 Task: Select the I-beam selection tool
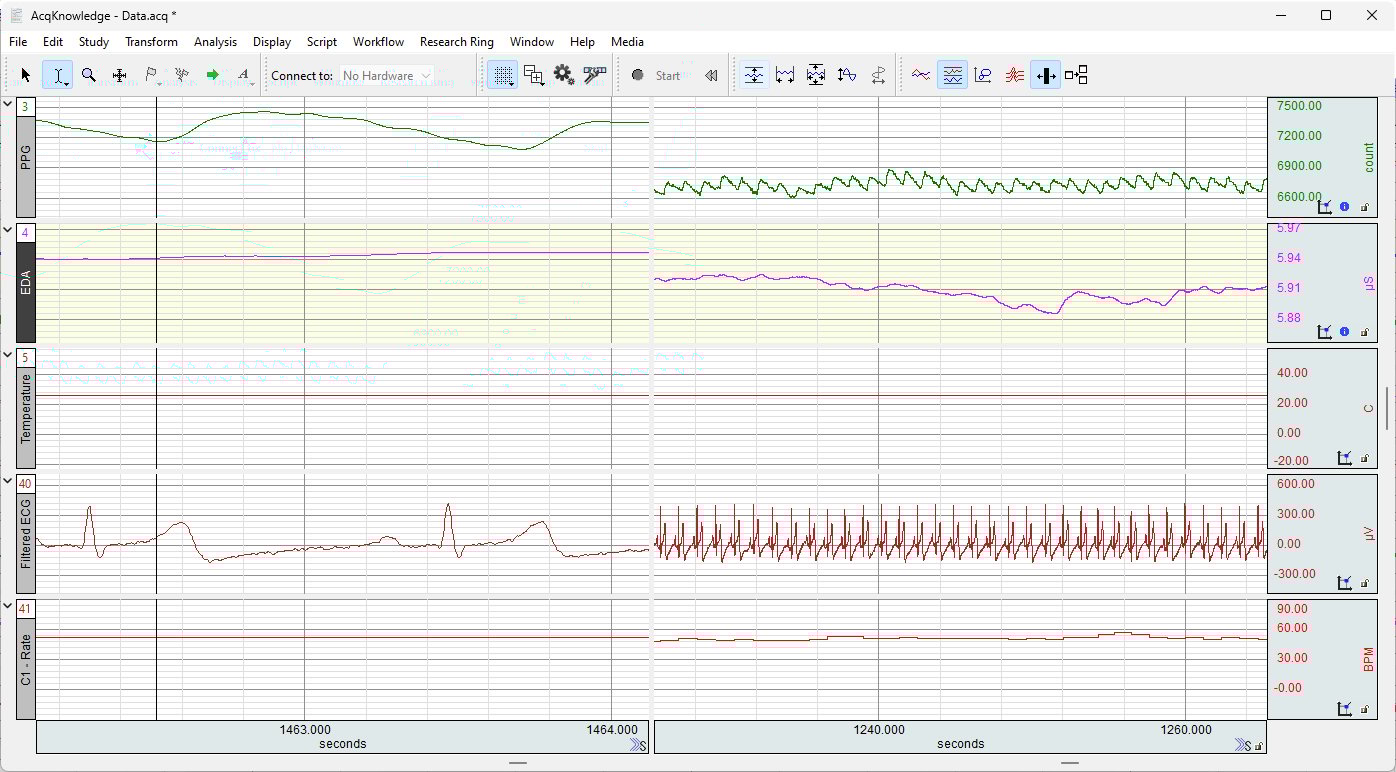click(58, 75)
